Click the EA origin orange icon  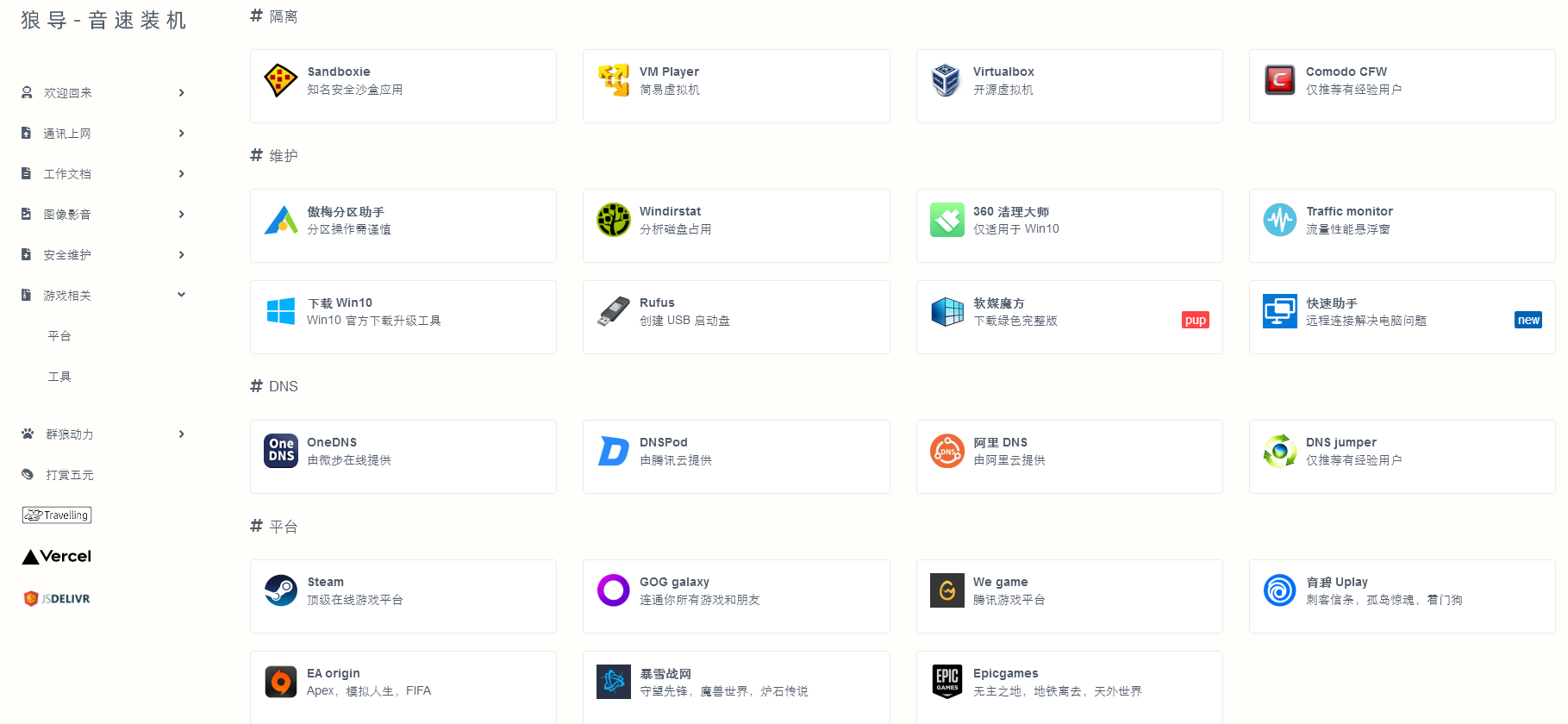click(280, 682)
